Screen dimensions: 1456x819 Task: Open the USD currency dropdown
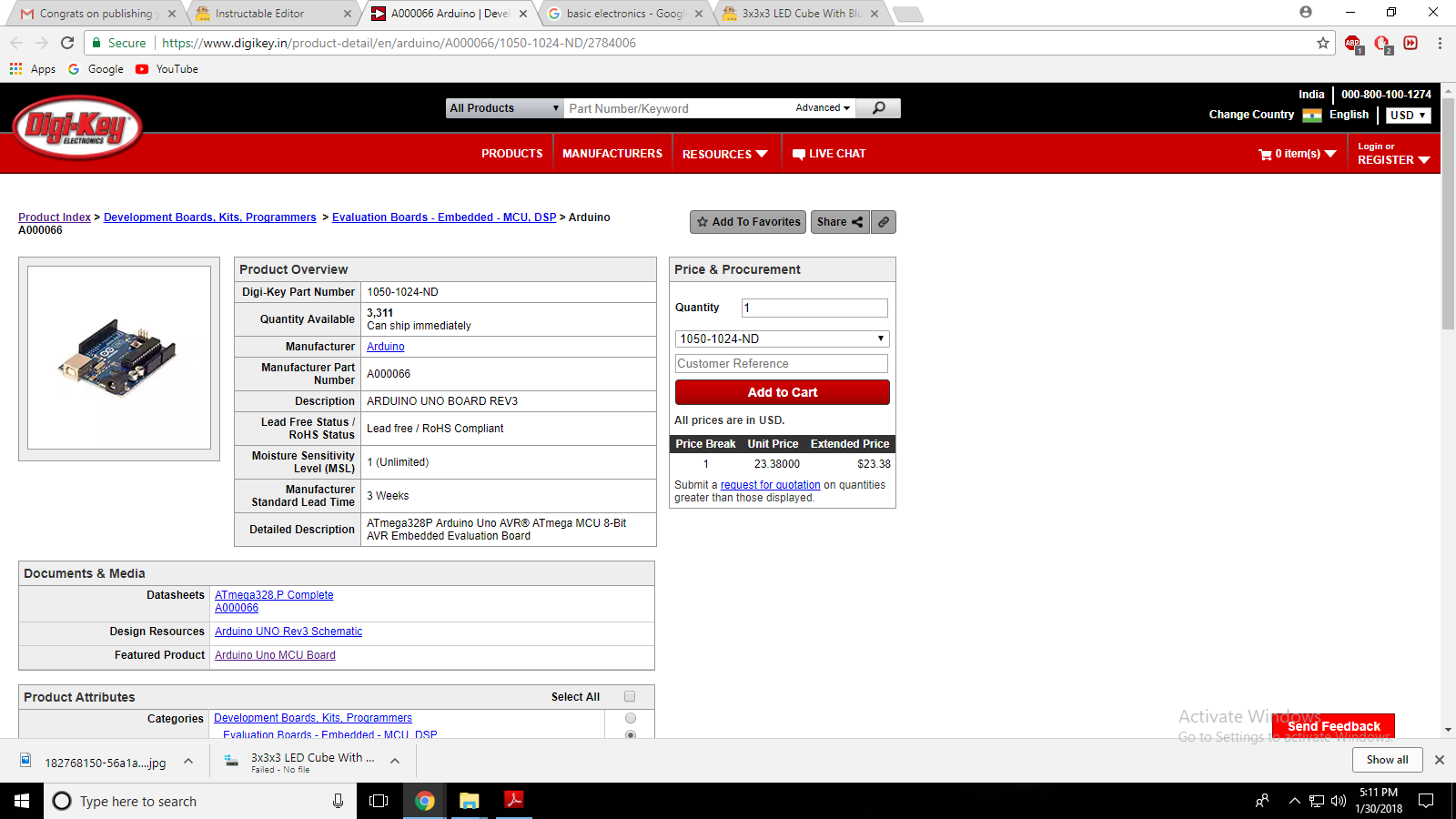pos(1409,116)
